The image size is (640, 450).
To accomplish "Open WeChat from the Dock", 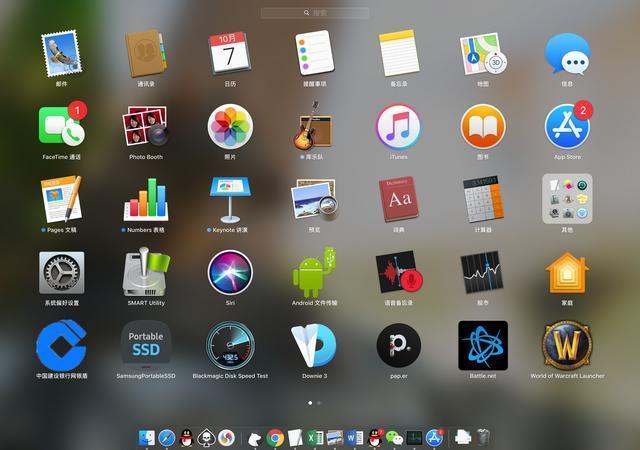I will (x=394, y=439).
